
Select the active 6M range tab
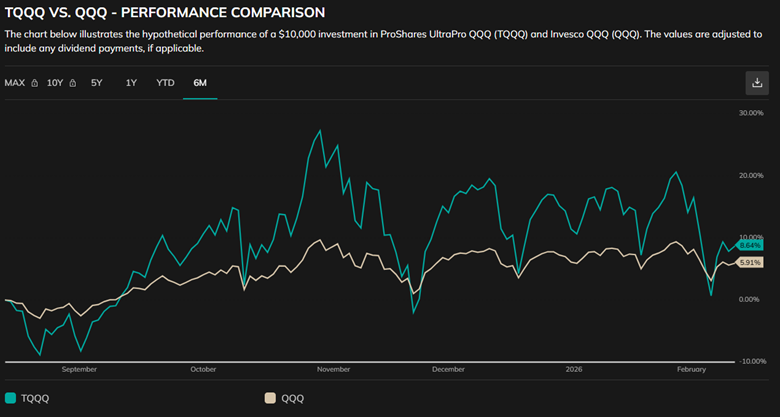(200, 83)
